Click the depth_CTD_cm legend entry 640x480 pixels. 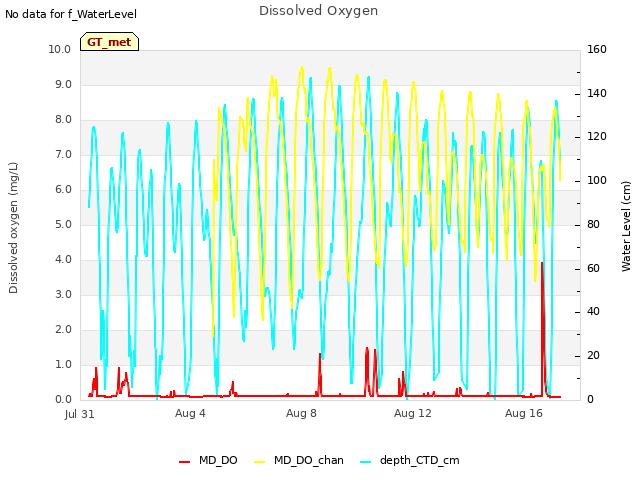[410, 460]
